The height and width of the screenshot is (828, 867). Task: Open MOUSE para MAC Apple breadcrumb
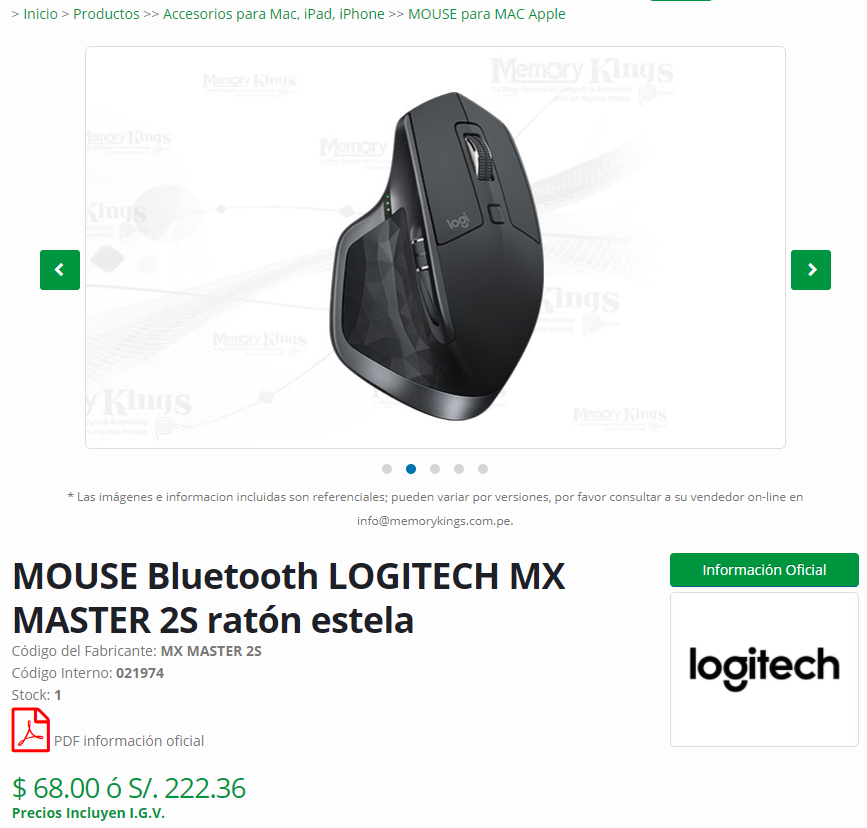(x=487, y=14)
